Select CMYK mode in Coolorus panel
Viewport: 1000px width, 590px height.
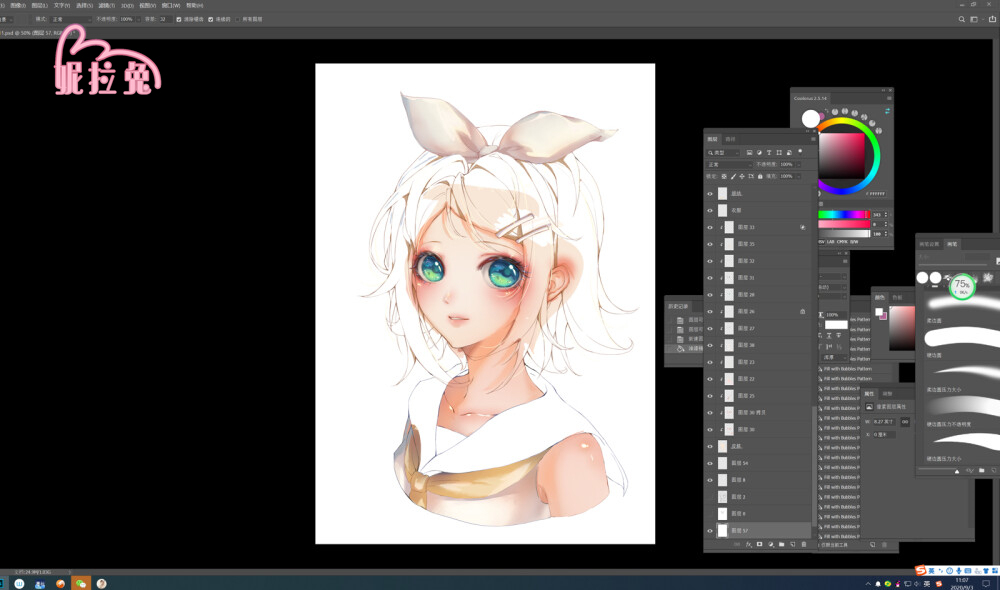(x=842, y=242)
